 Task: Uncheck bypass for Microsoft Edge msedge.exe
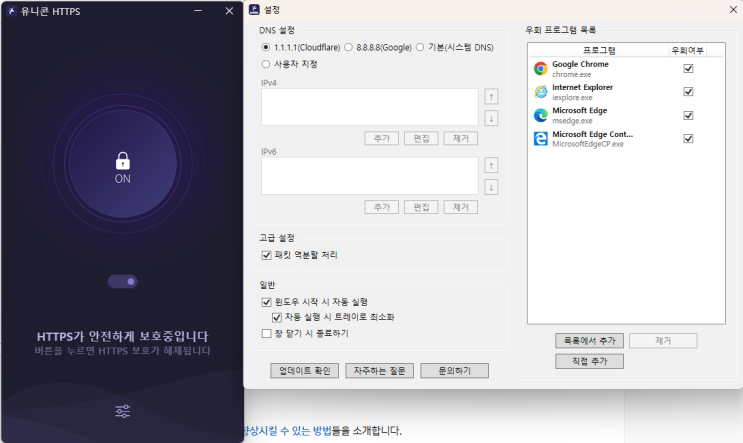tap(689, 115)
